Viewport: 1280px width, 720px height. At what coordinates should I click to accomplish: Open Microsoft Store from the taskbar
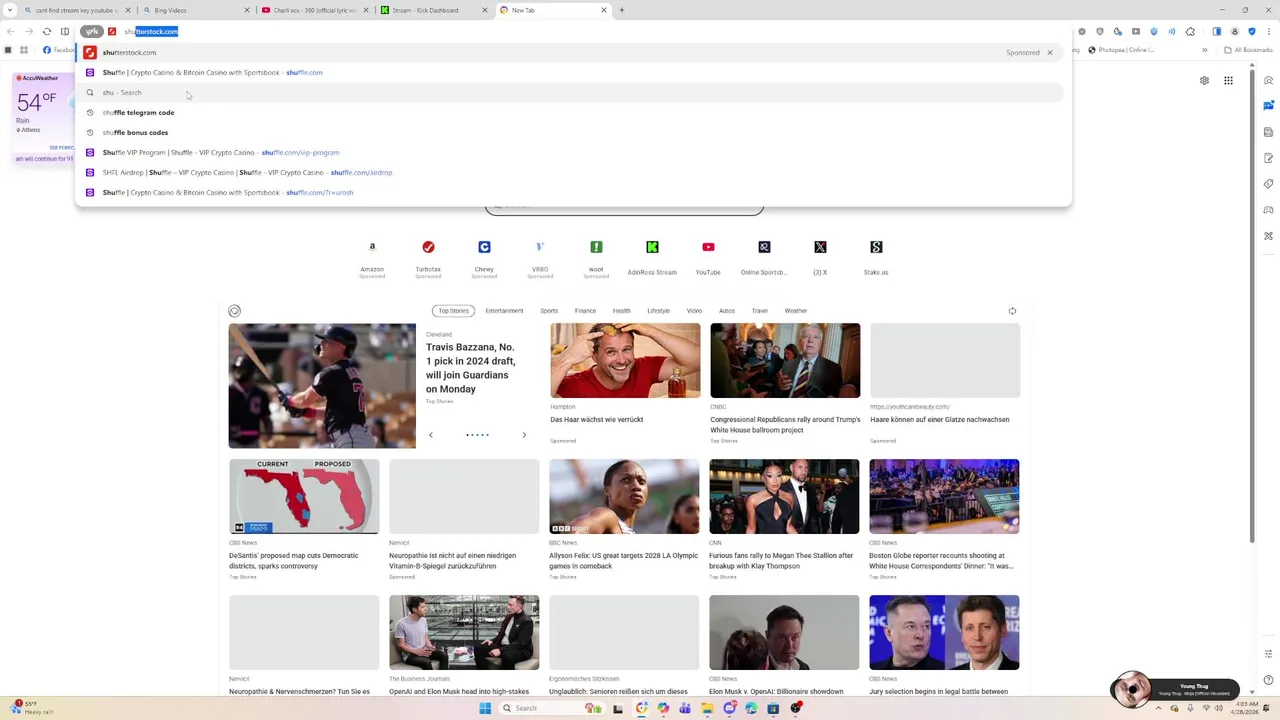pyautogui.click(x=773, y=708)
